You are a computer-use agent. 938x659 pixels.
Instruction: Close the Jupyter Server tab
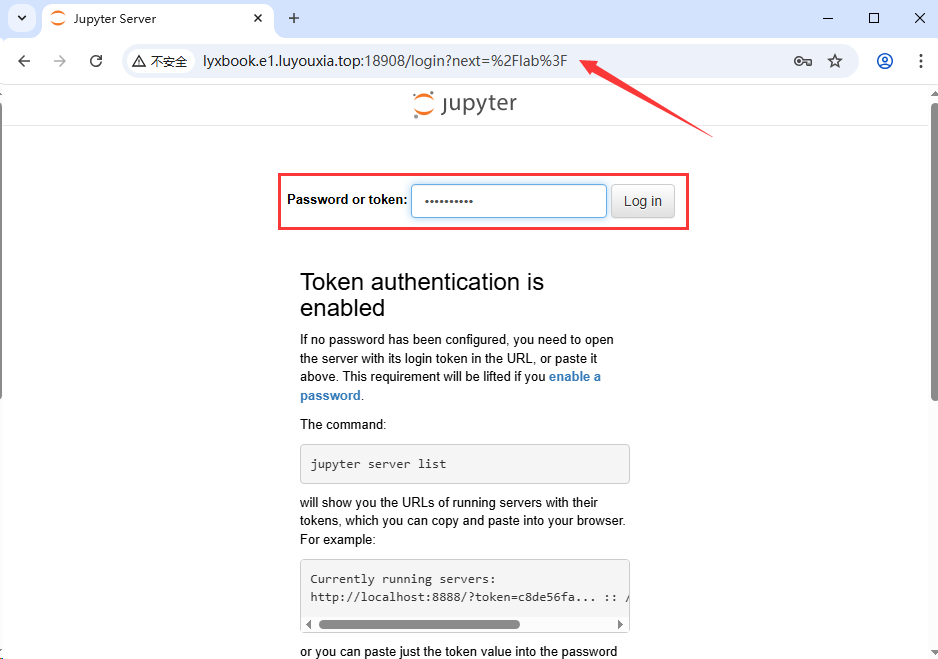click(x=258, y=18)
